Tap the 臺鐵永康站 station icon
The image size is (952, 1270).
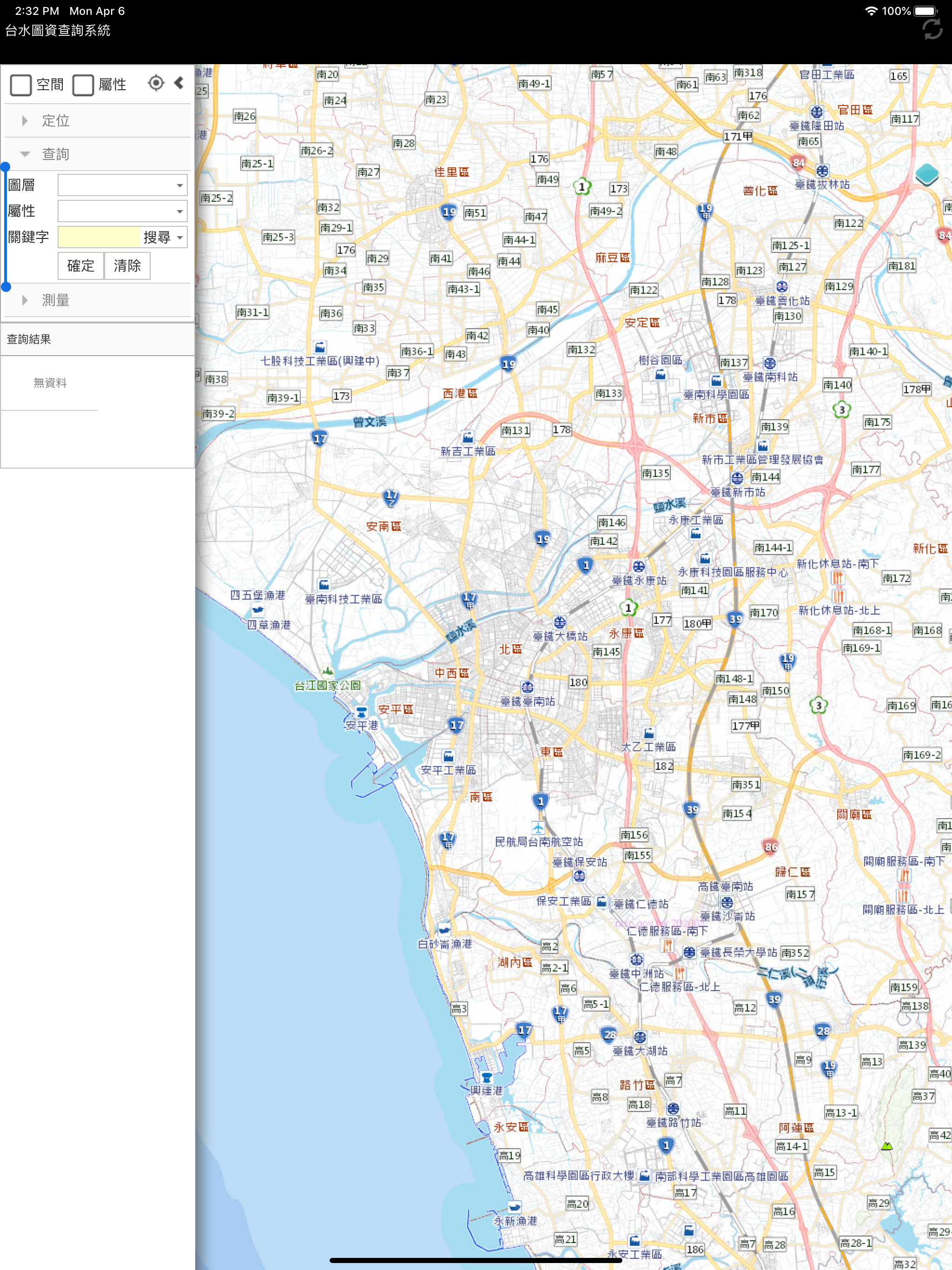click(639, 566)
